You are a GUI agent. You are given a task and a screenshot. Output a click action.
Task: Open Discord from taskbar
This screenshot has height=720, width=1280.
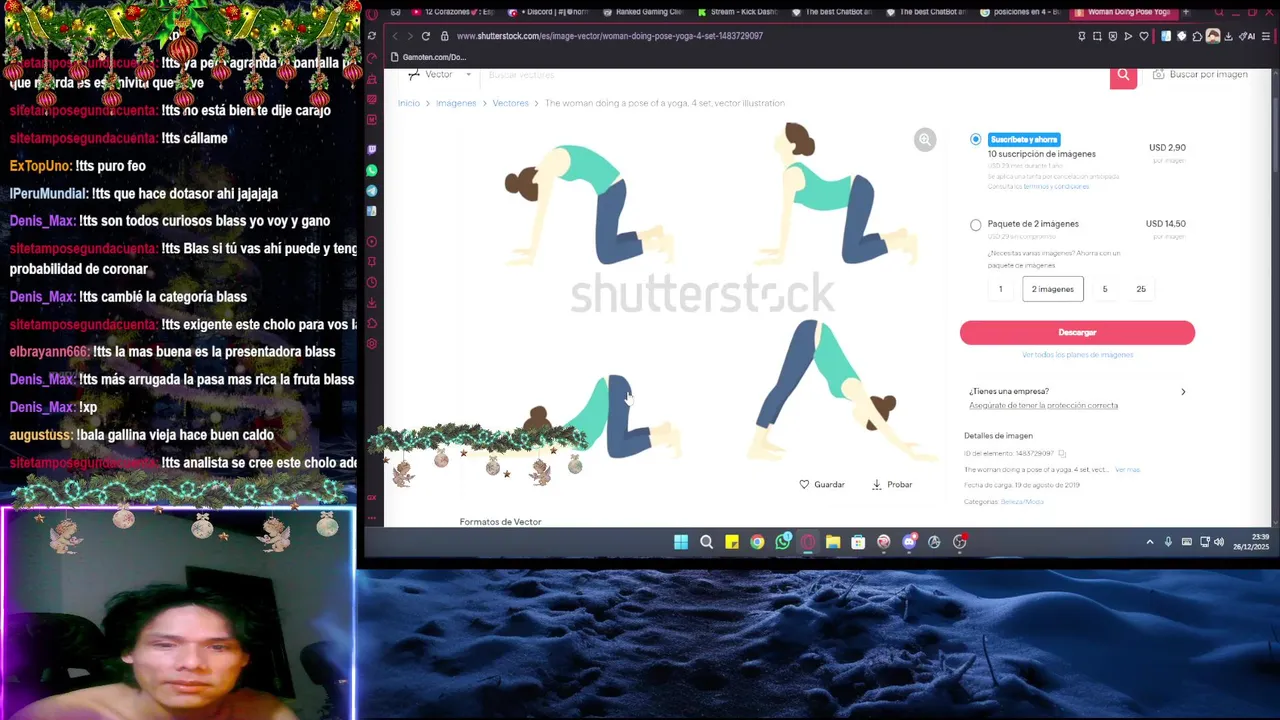click(x=909, y=542)
